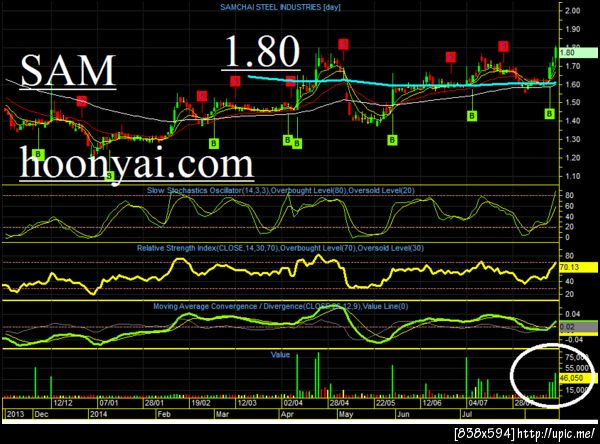Click the green B buy marker below the 04/07 candle

(472, 115)
